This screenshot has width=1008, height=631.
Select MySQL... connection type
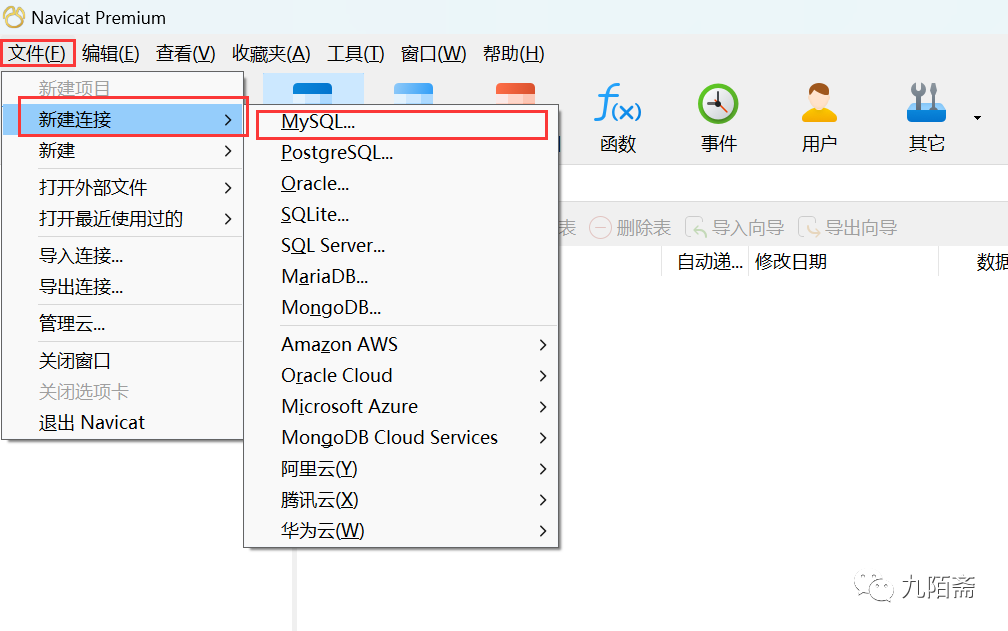pyautogui.click(x=401, y=121)
